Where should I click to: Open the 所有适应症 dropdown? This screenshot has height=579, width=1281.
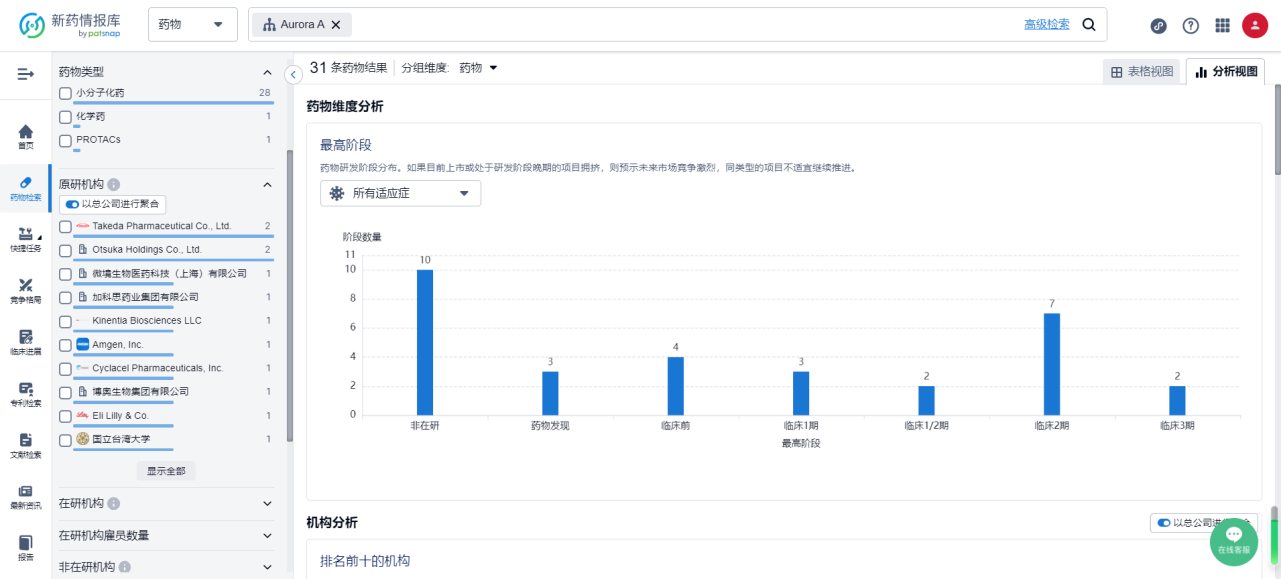click(400, 193)
